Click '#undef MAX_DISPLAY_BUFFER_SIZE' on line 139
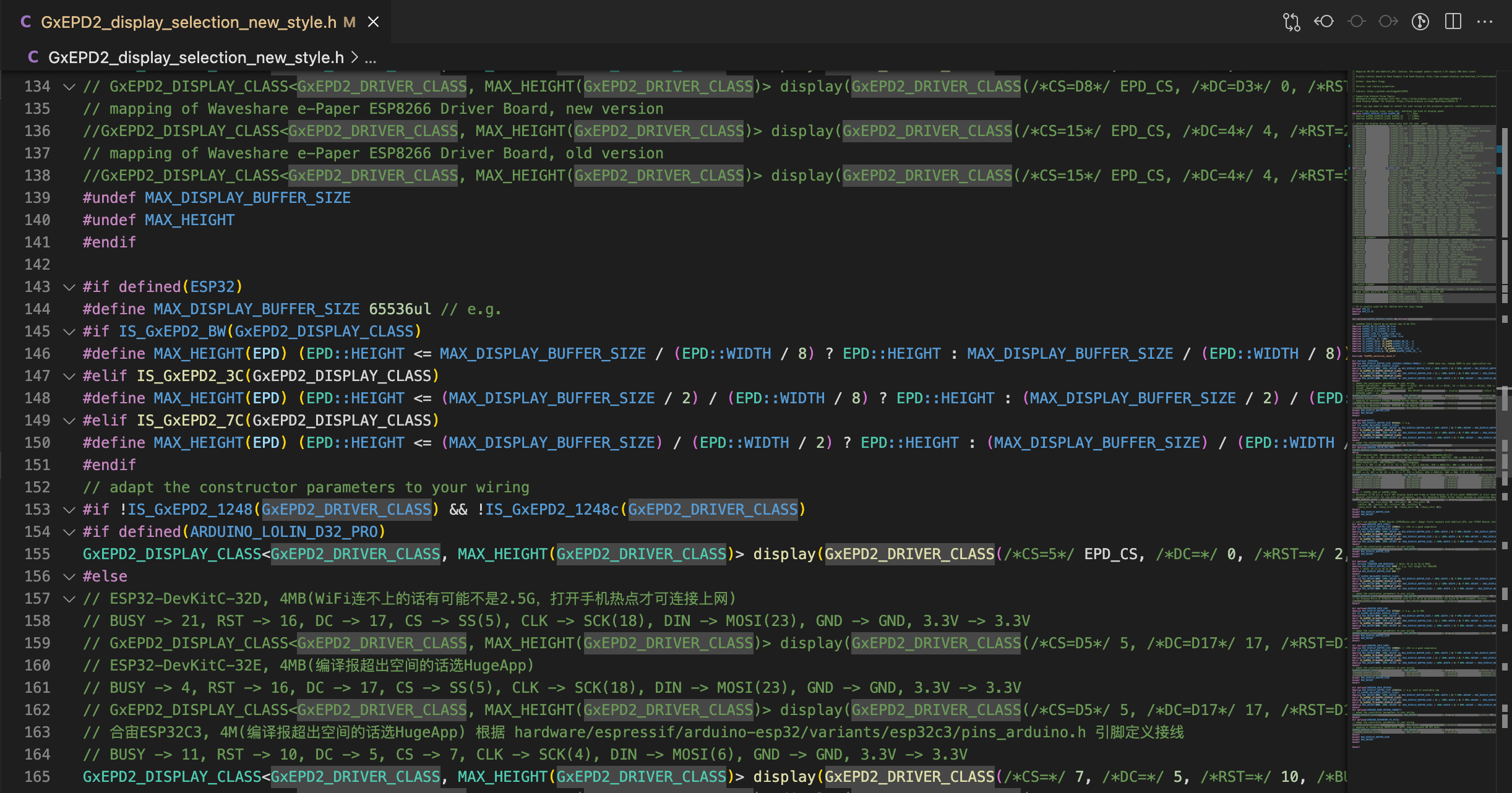 click(x=217, y=198)
